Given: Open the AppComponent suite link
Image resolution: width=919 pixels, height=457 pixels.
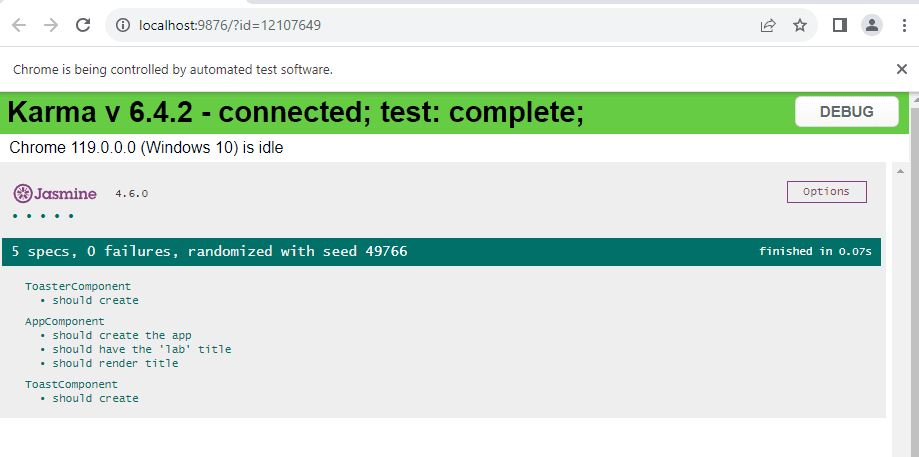Looking at the screenshot, I should tap(65, 321).
